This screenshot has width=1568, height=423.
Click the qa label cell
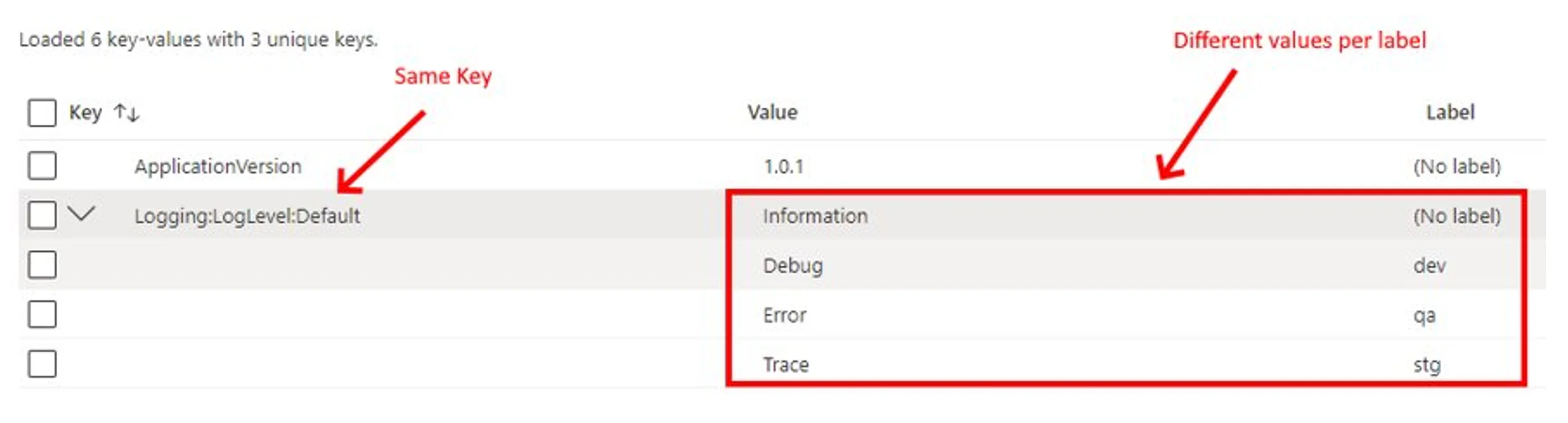click(x=1425, y=316)
